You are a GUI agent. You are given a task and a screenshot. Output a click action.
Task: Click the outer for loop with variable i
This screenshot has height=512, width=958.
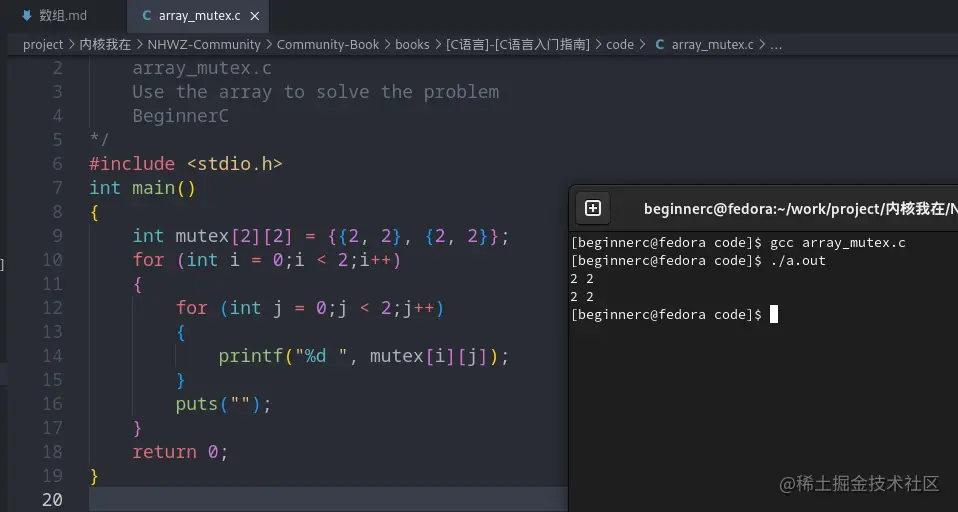(x=267, y=260)
